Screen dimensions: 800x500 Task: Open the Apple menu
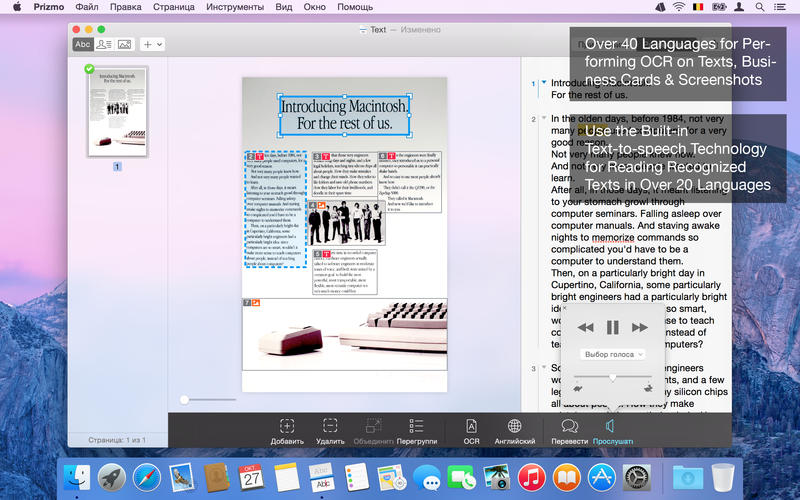point(17,7)
